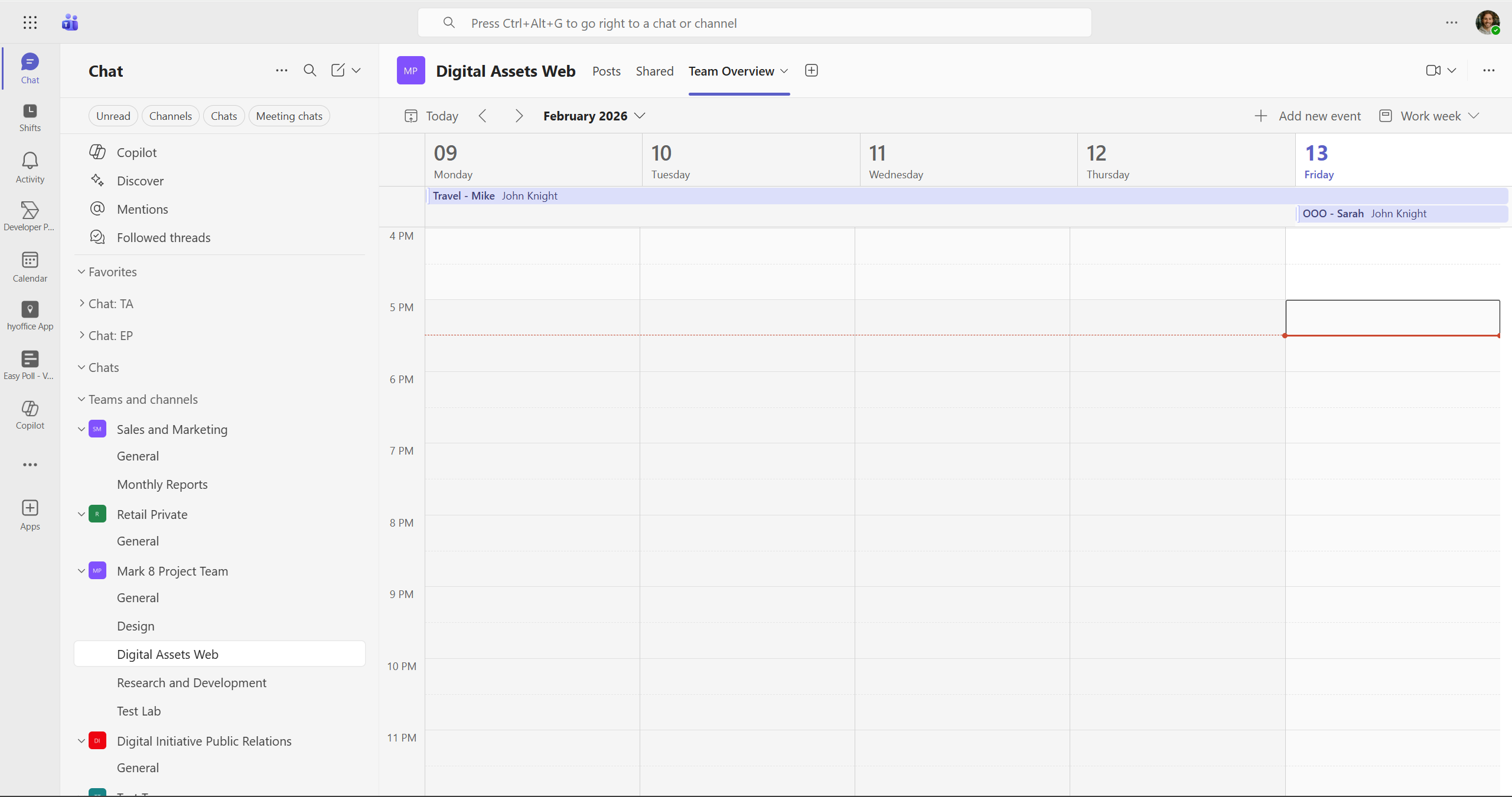Open search within Chat list

[x=309, y=70]
